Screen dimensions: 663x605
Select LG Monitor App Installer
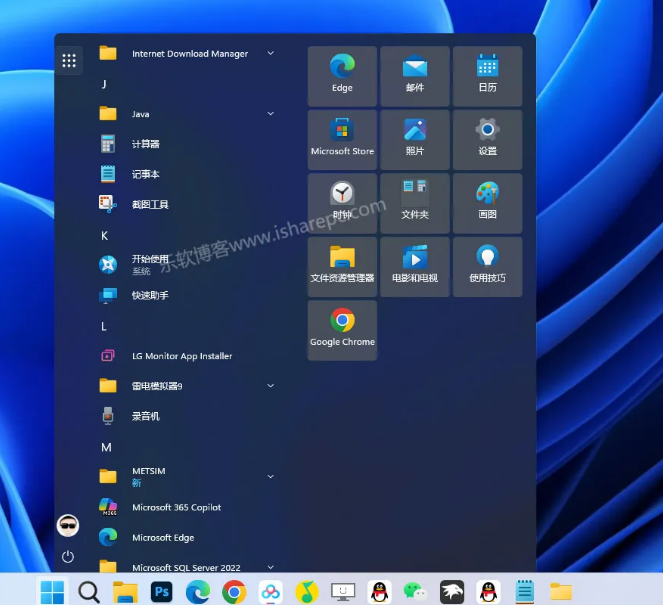coord(181,356)
